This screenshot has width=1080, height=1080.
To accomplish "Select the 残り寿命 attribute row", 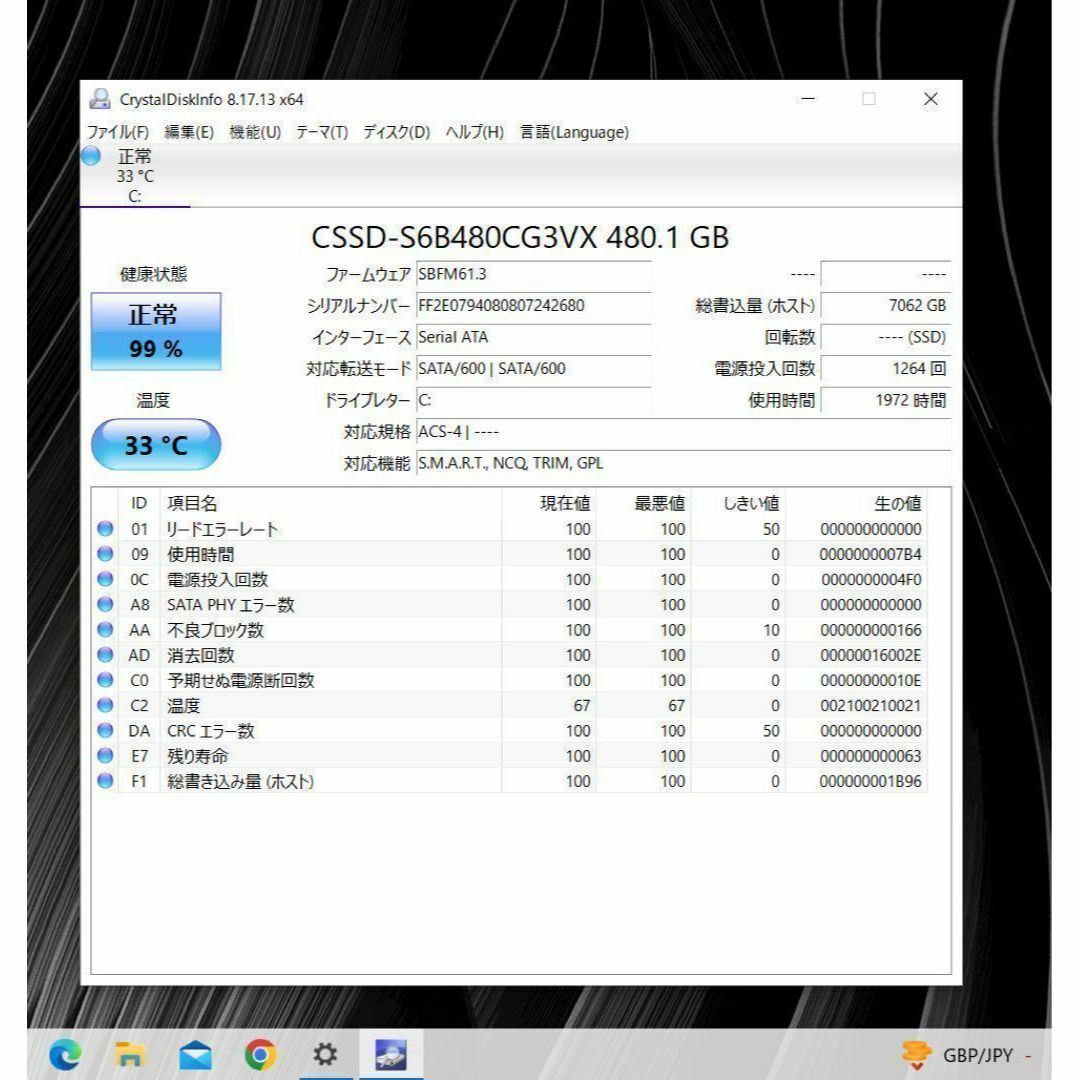I will click(510, 756).
